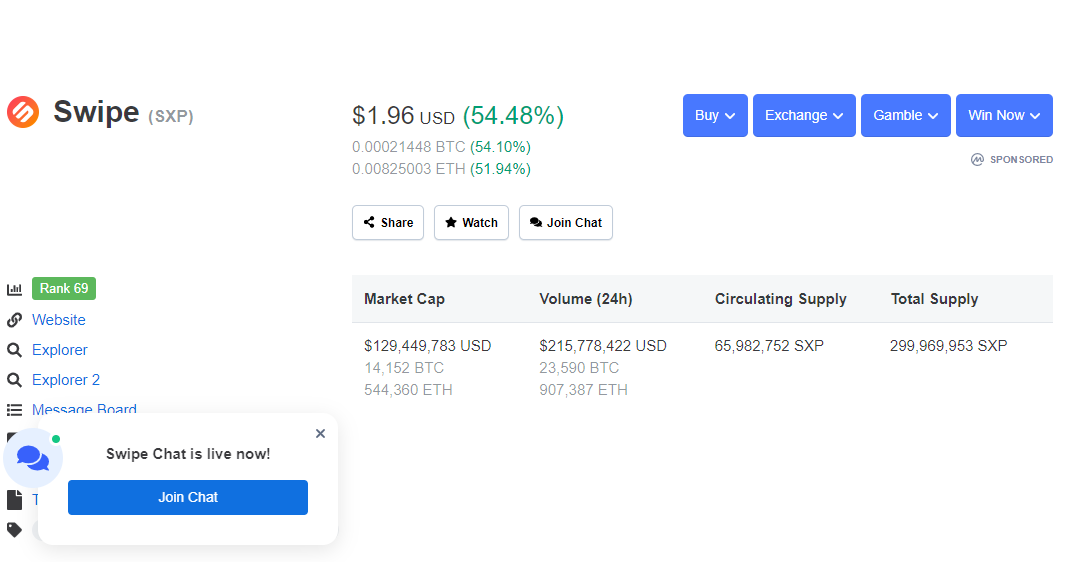Click the Swipe coin logo icon

pyautogui.click(x=23, y=112)
